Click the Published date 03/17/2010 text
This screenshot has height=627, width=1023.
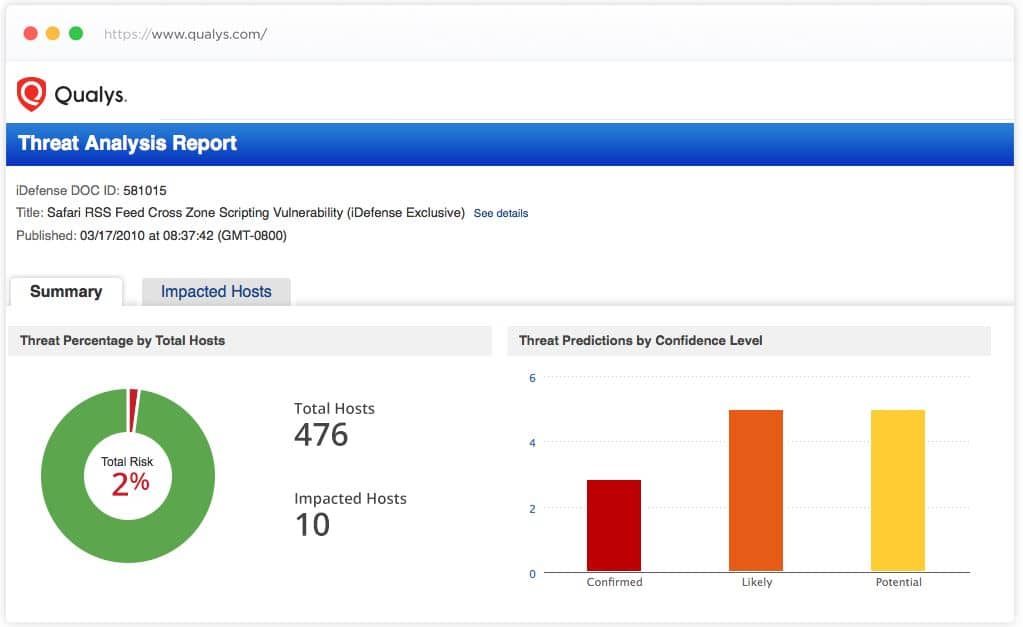click(183, 236)
